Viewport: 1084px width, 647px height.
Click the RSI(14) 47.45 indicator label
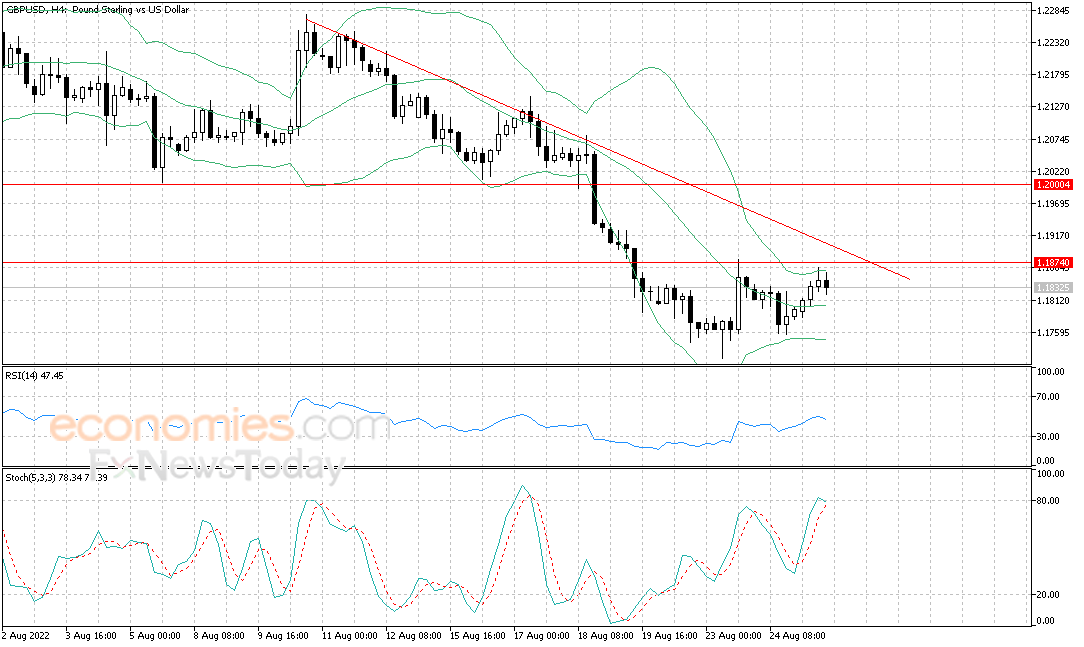(35, 375)
